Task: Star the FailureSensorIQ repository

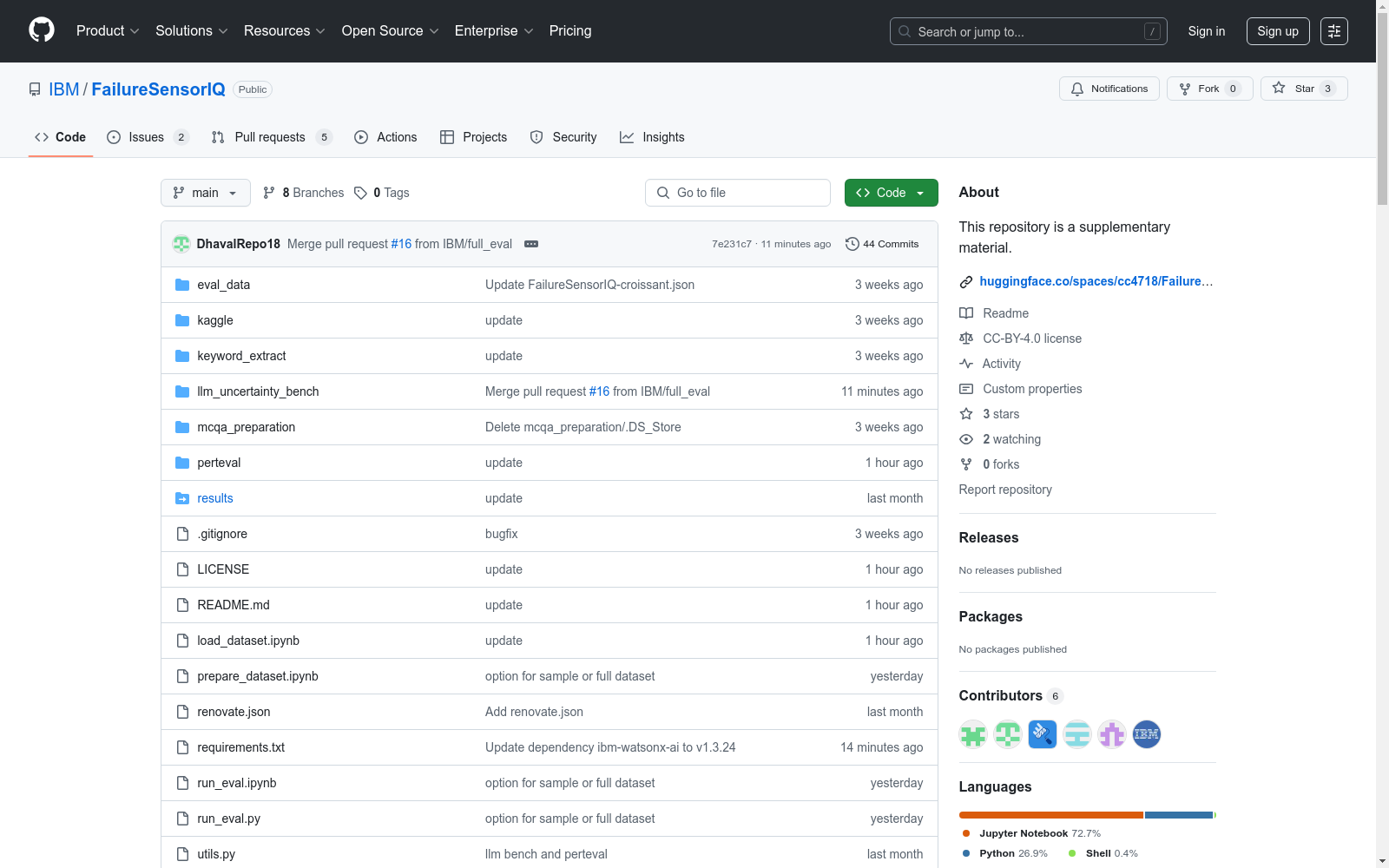Action: (x=1304, y=89)
